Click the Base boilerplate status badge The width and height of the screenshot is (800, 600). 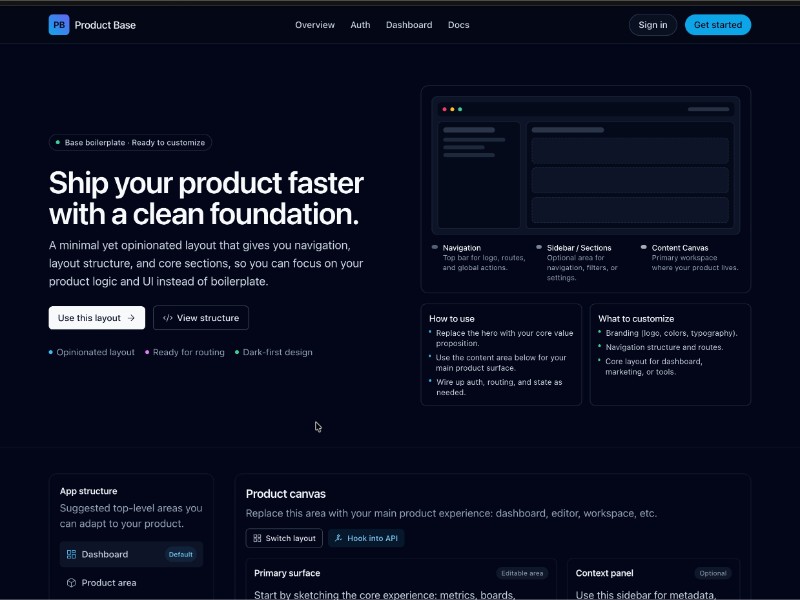click(130, 143)
